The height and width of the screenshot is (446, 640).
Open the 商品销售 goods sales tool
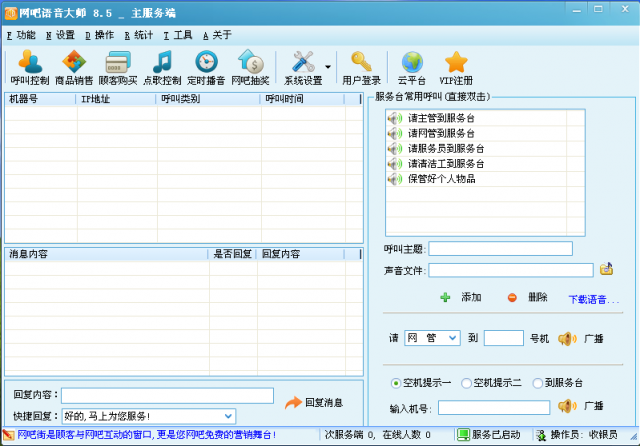point(74,67)
